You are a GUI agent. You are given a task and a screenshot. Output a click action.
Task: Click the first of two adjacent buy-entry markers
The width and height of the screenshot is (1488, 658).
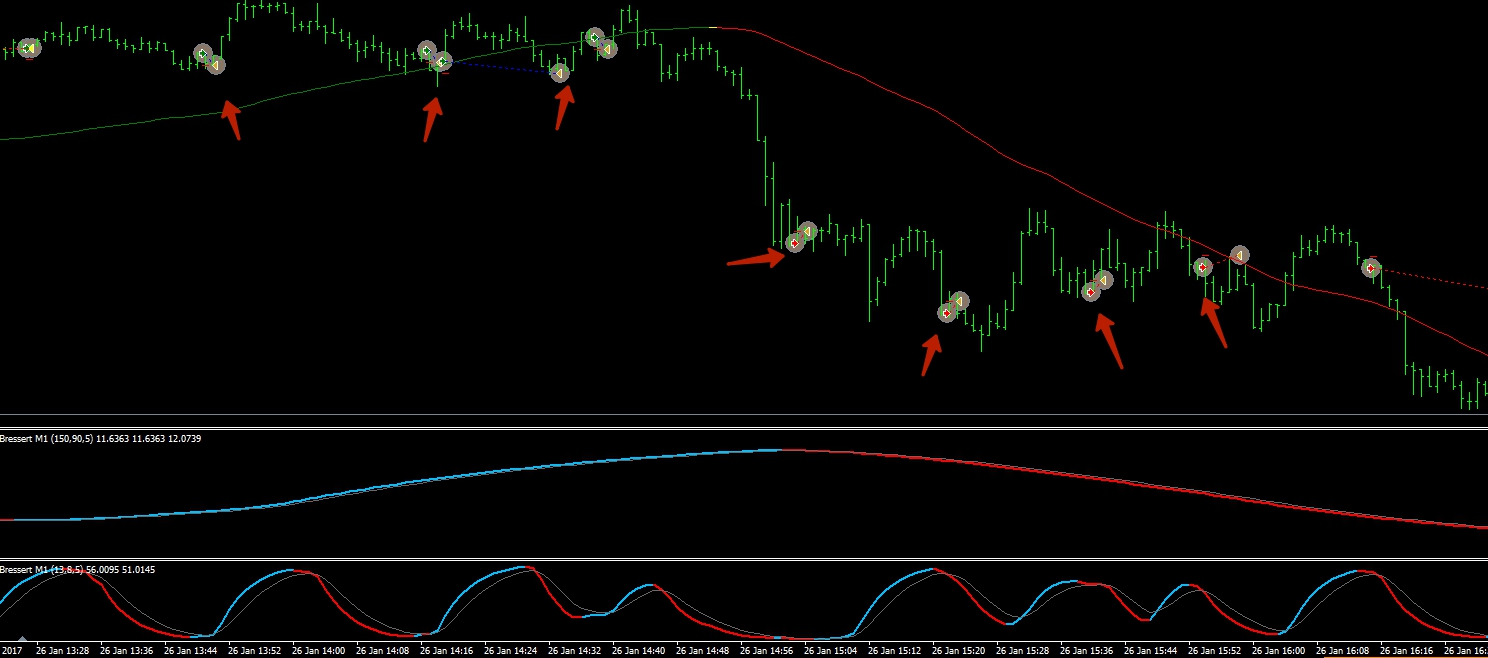pyautogui.click(x=427, y=51)
